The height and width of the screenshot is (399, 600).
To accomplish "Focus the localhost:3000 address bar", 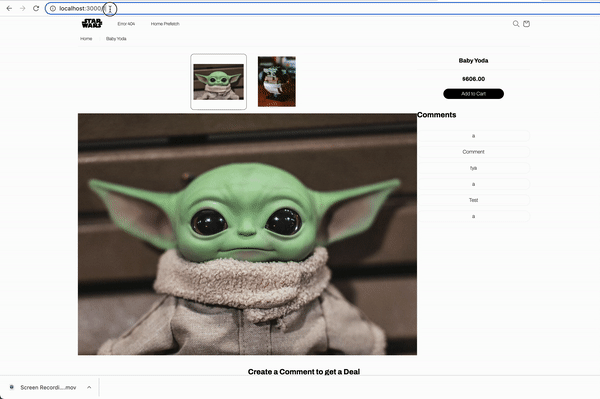I will [x=322, y=8].
